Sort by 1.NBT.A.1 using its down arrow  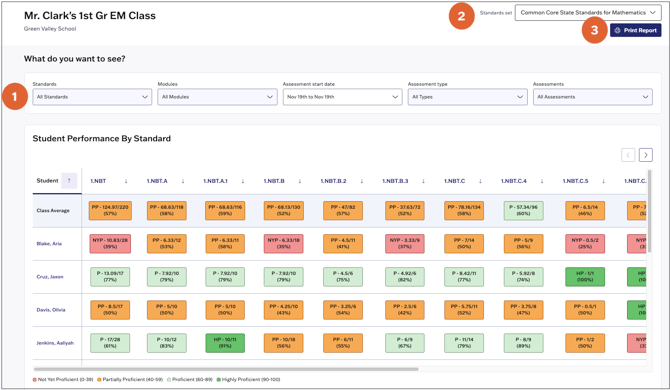pos(243,181)
